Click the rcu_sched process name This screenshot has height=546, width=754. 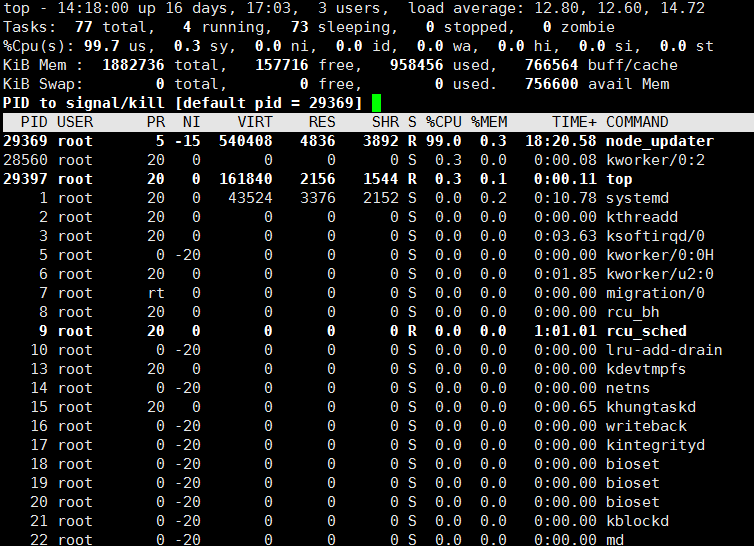(x=646, y=331)
